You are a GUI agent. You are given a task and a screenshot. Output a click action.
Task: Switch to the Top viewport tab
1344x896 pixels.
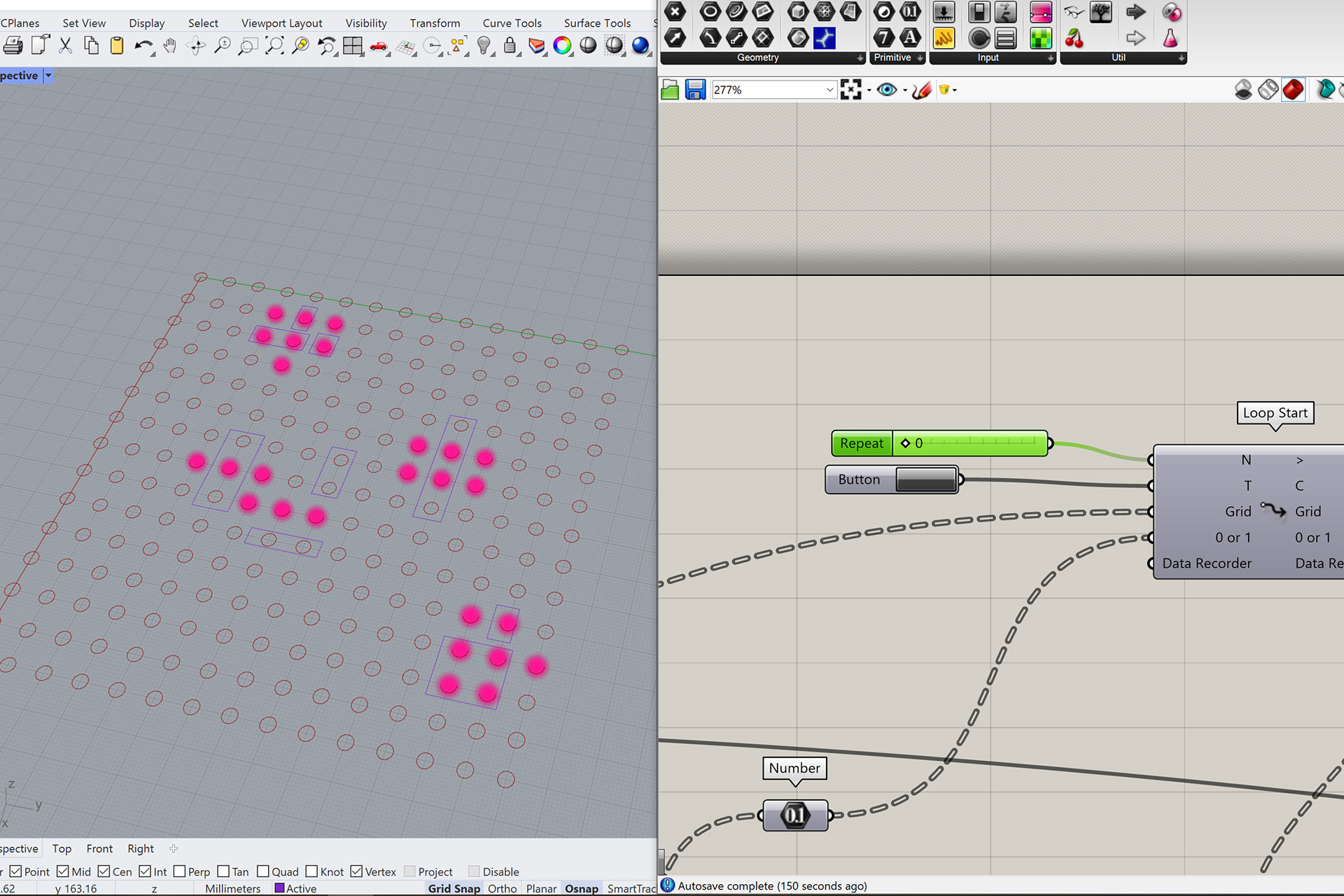coord(62,848)
